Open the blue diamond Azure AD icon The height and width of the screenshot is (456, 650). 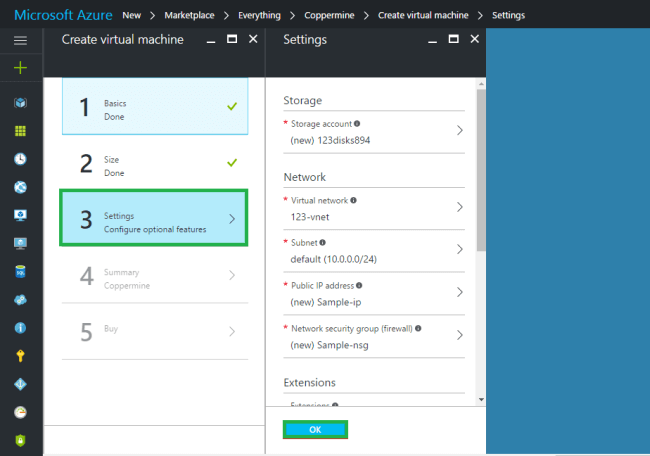point(20,384)
